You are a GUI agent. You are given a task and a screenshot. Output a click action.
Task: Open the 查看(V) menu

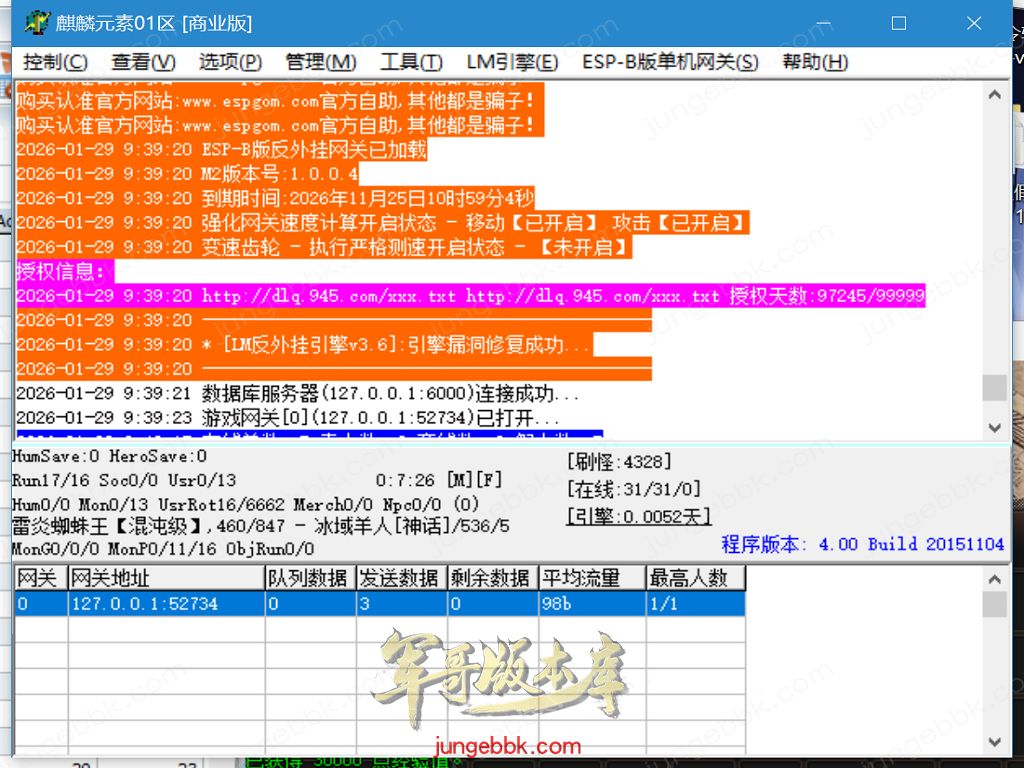click(143, 62)
